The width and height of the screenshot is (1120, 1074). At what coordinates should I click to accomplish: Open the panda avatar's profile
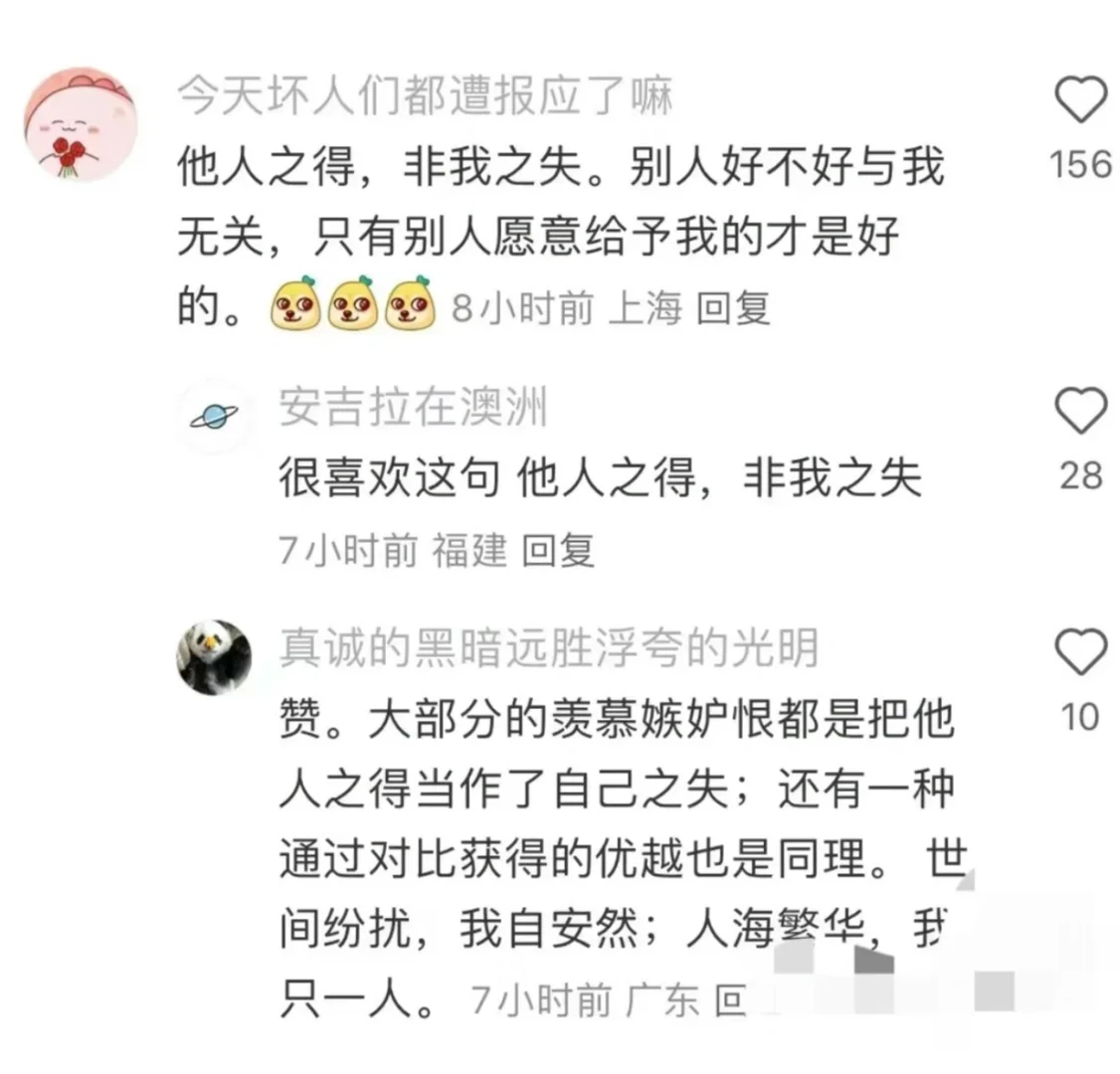[x=214, y=657]
